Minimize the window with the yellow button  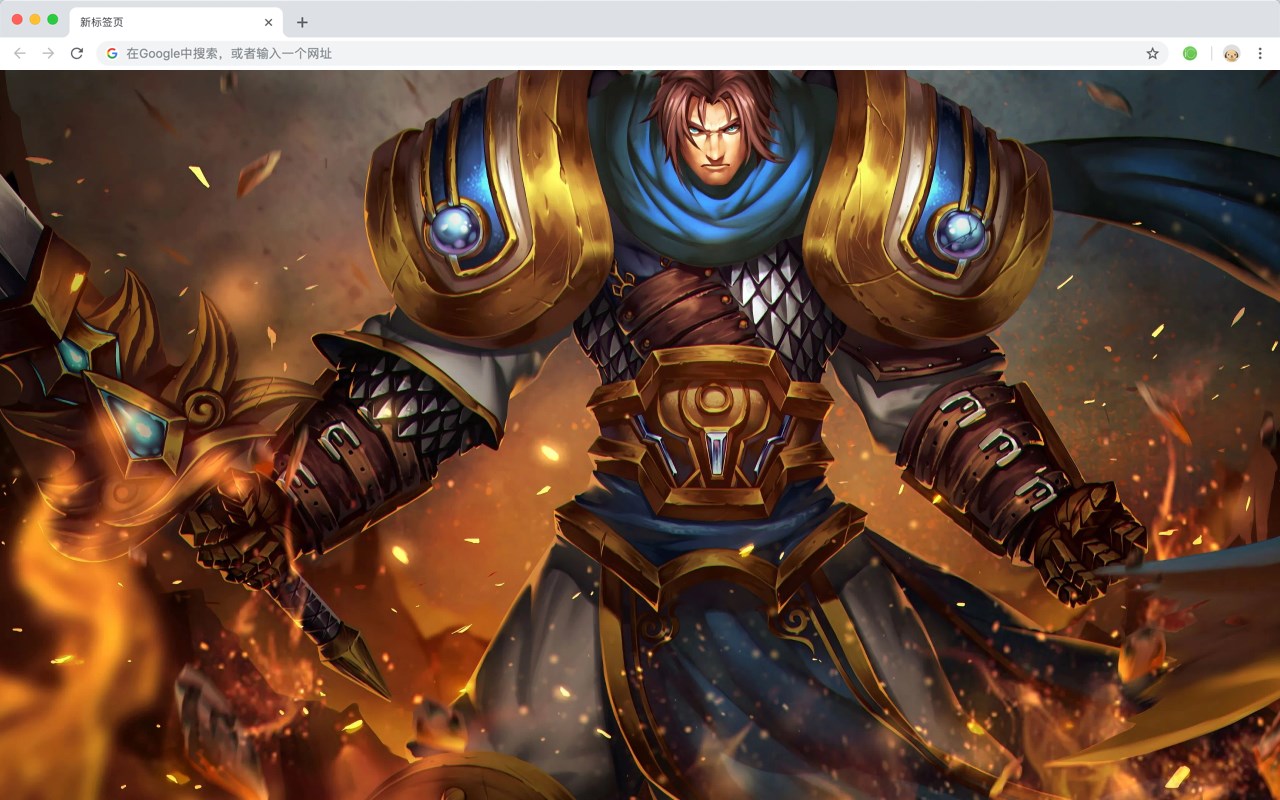[x=35, y=19]
